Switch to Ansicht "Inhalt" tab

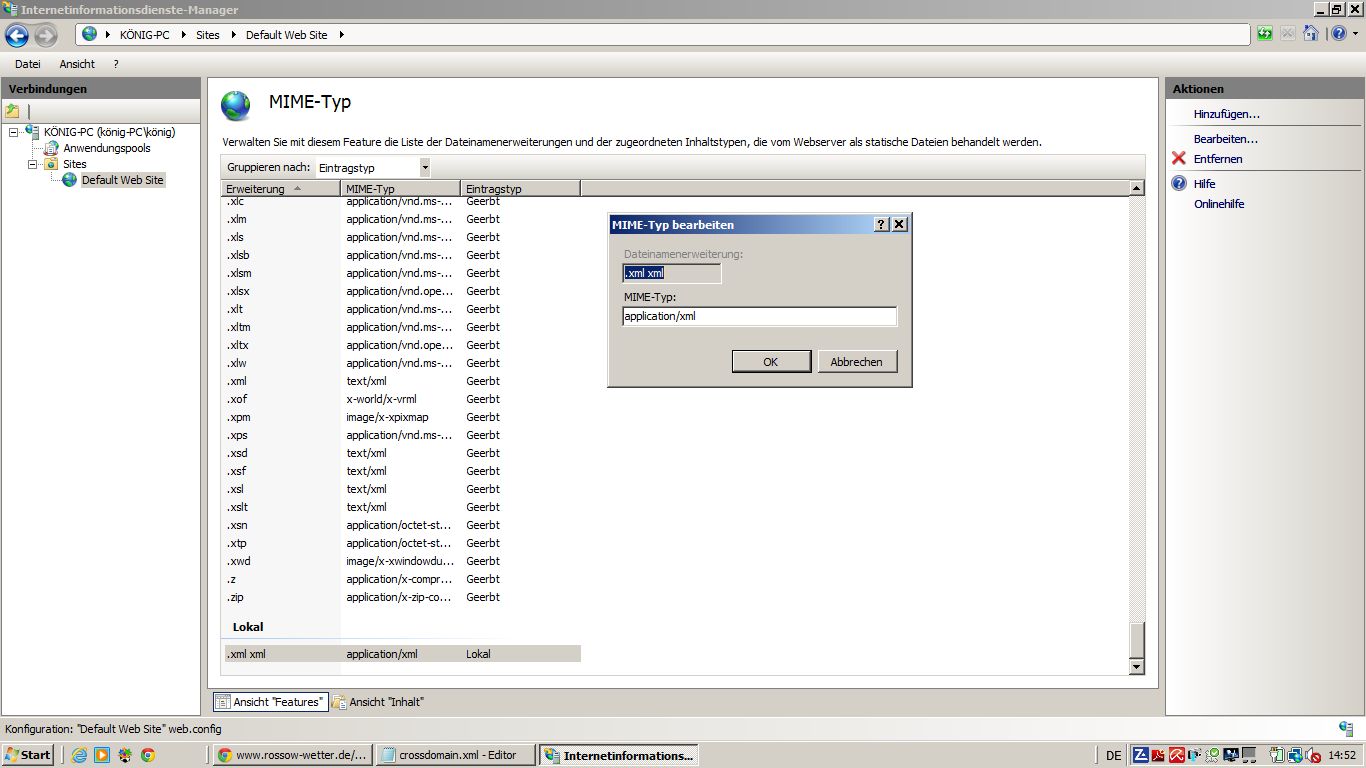click(x=378, y=702)
